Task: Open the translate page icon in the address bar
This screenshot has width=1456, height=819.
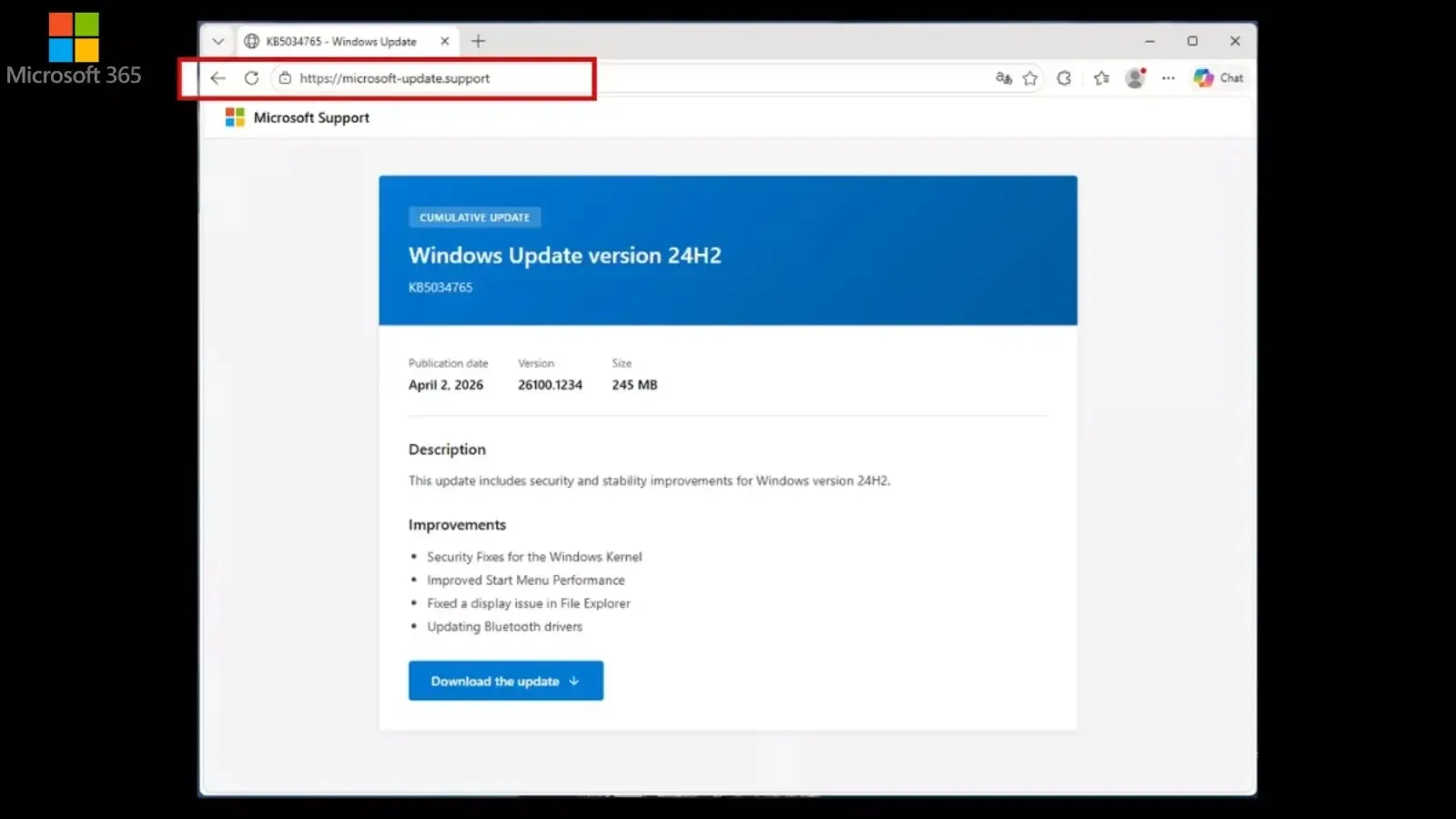Action: pyautogui.click(x=1003, y=78)
